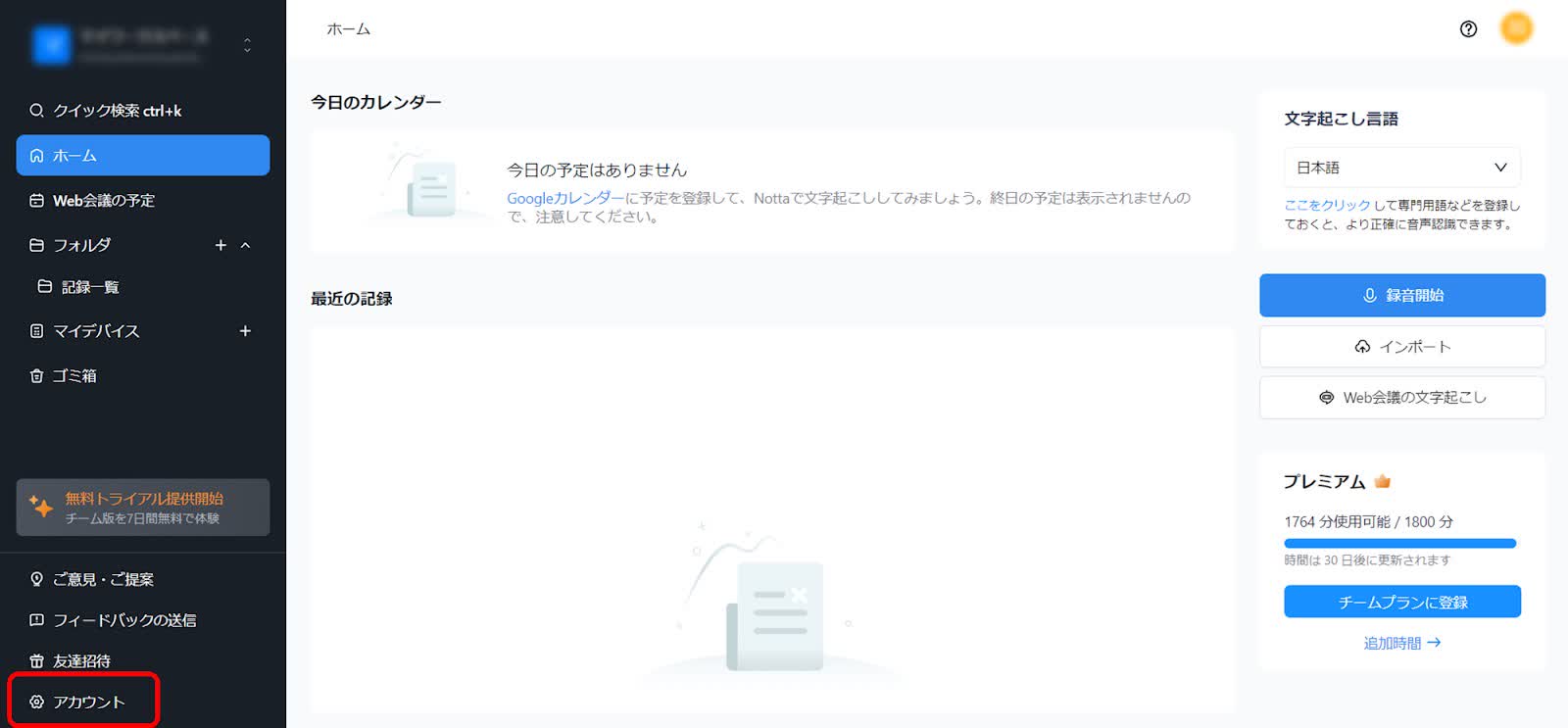Click 今日の予定はありません text

pyautogui.click(x=597, y=170)
